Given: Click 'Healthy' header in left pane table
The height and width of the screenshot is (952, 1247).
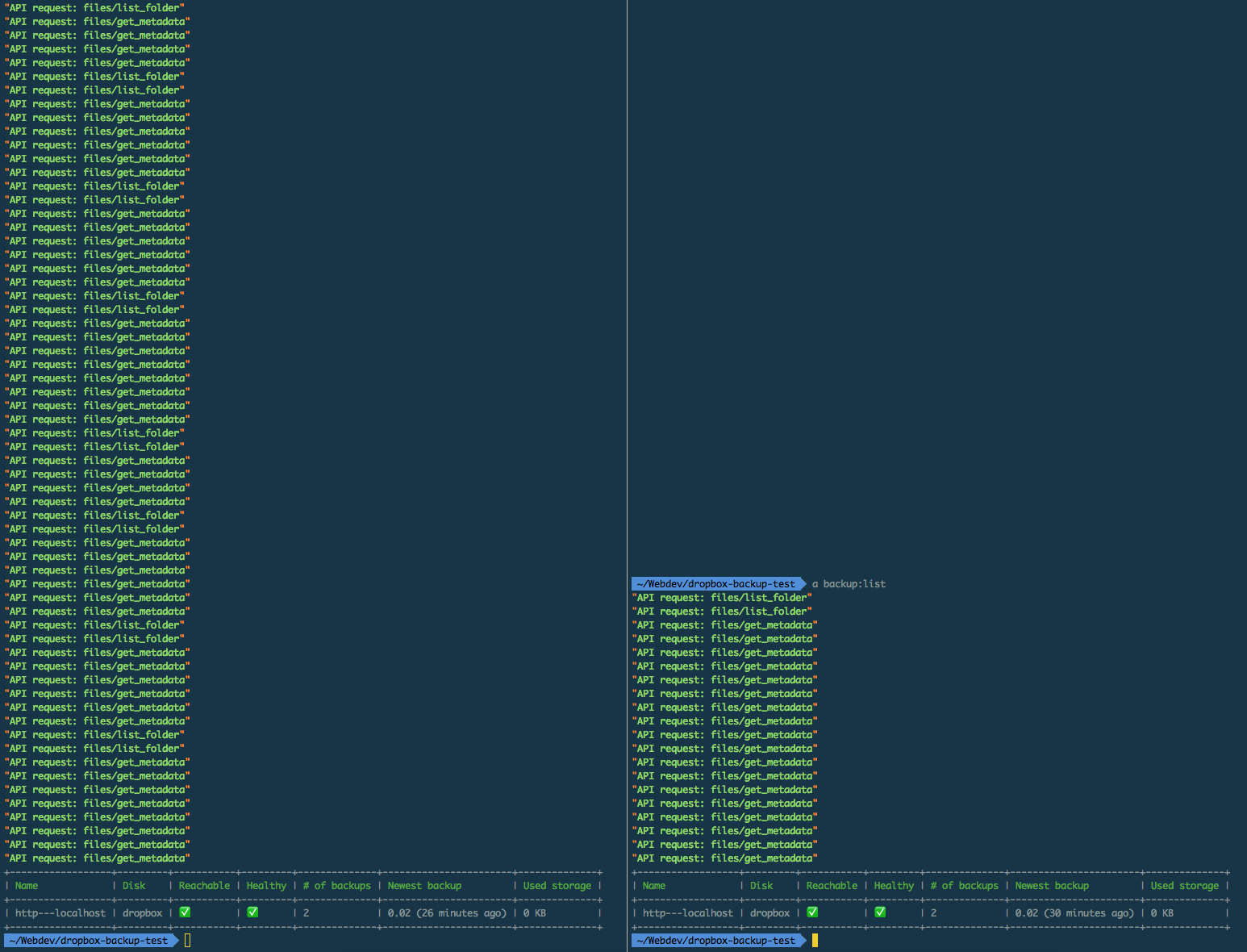Looking at the screenshot, I should tap(266, 886).
